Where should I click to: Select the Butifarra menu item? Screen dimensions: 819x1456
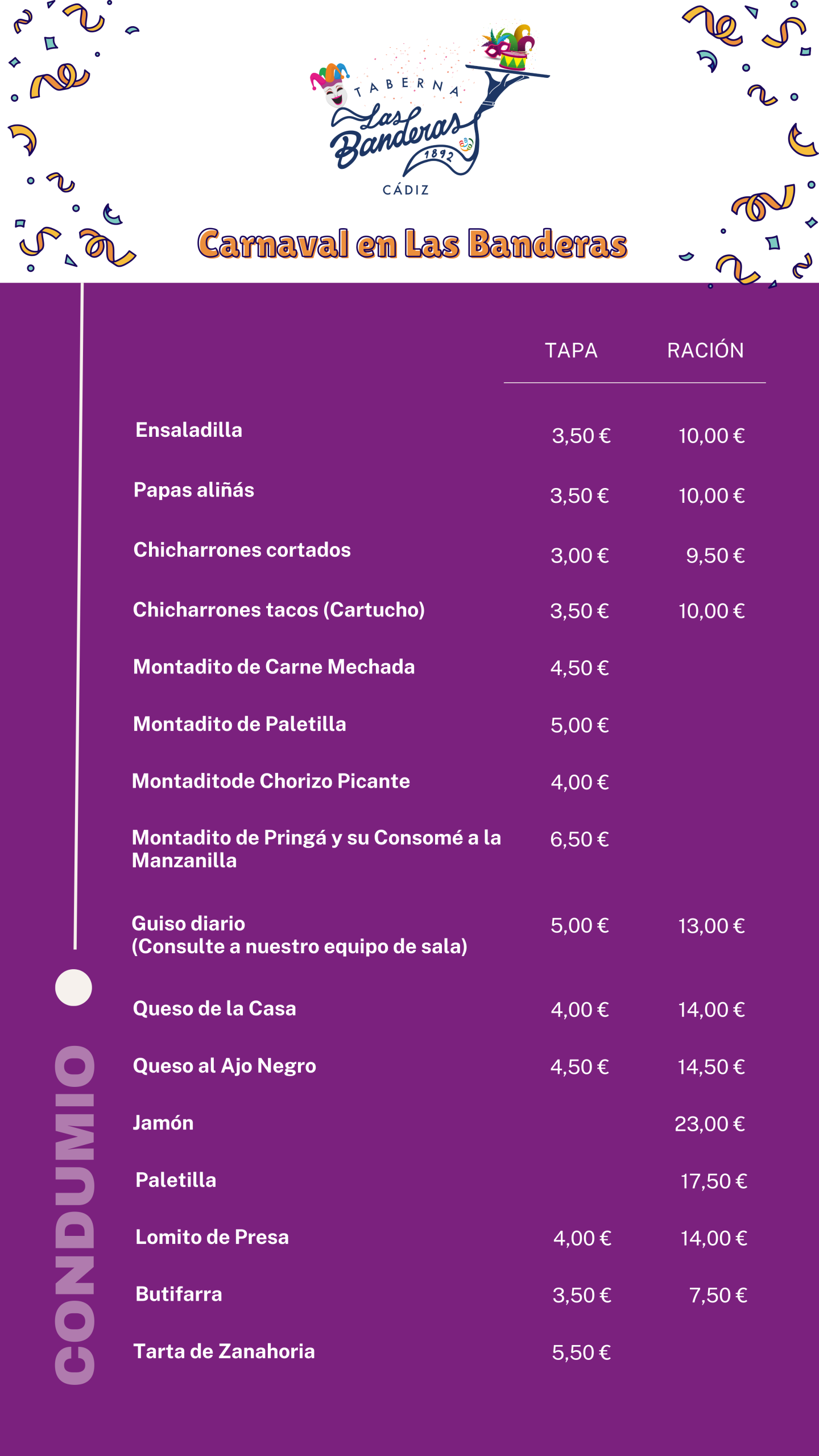tap(179, 1294)
